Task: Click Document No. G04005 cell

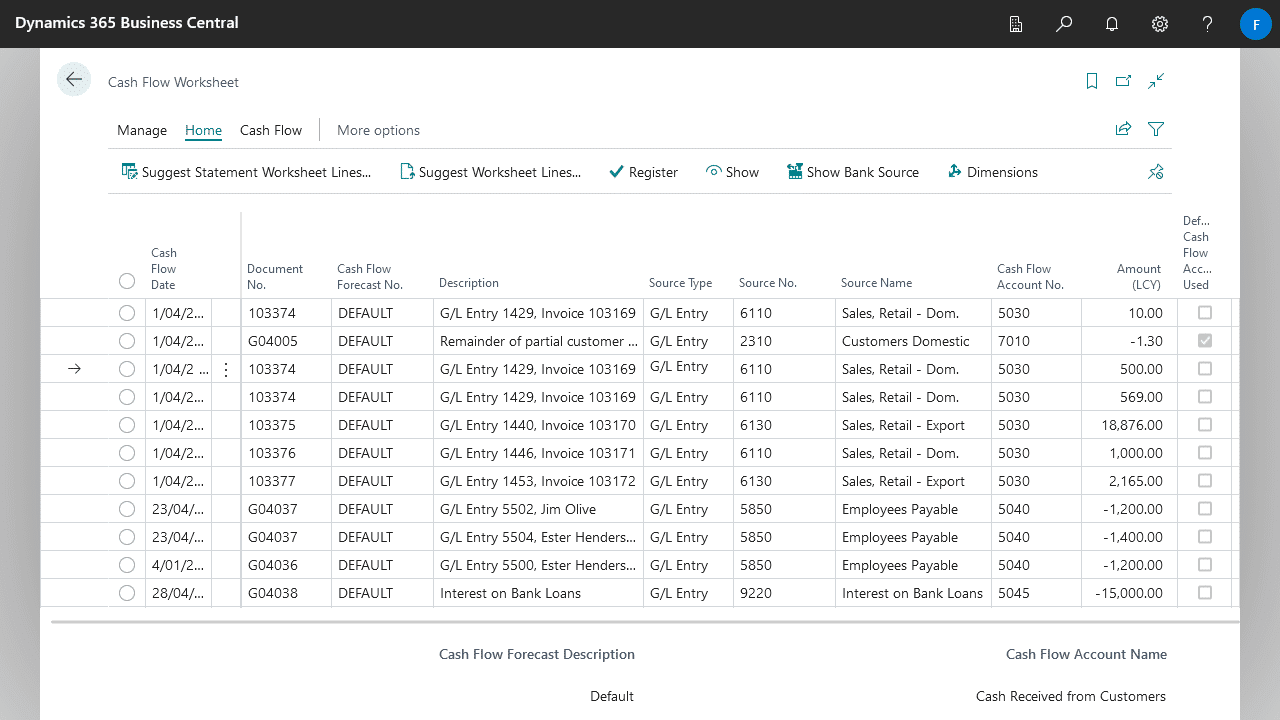Action: click(286, 341)
